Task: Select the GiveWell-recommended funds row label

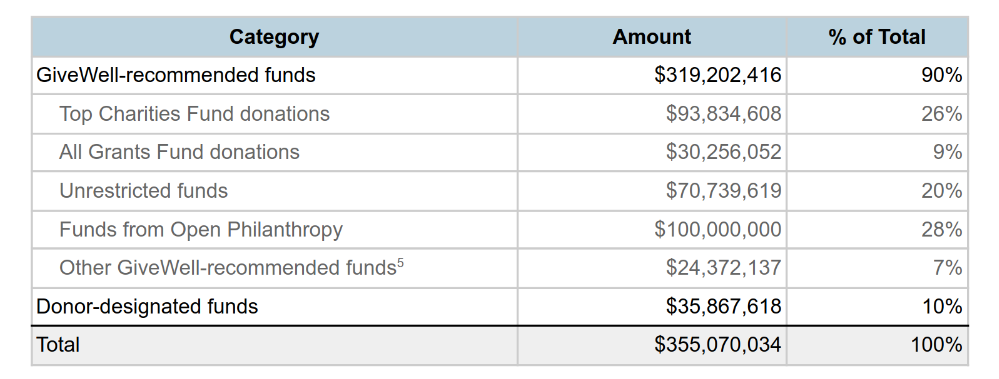Action: pos(176,75)
